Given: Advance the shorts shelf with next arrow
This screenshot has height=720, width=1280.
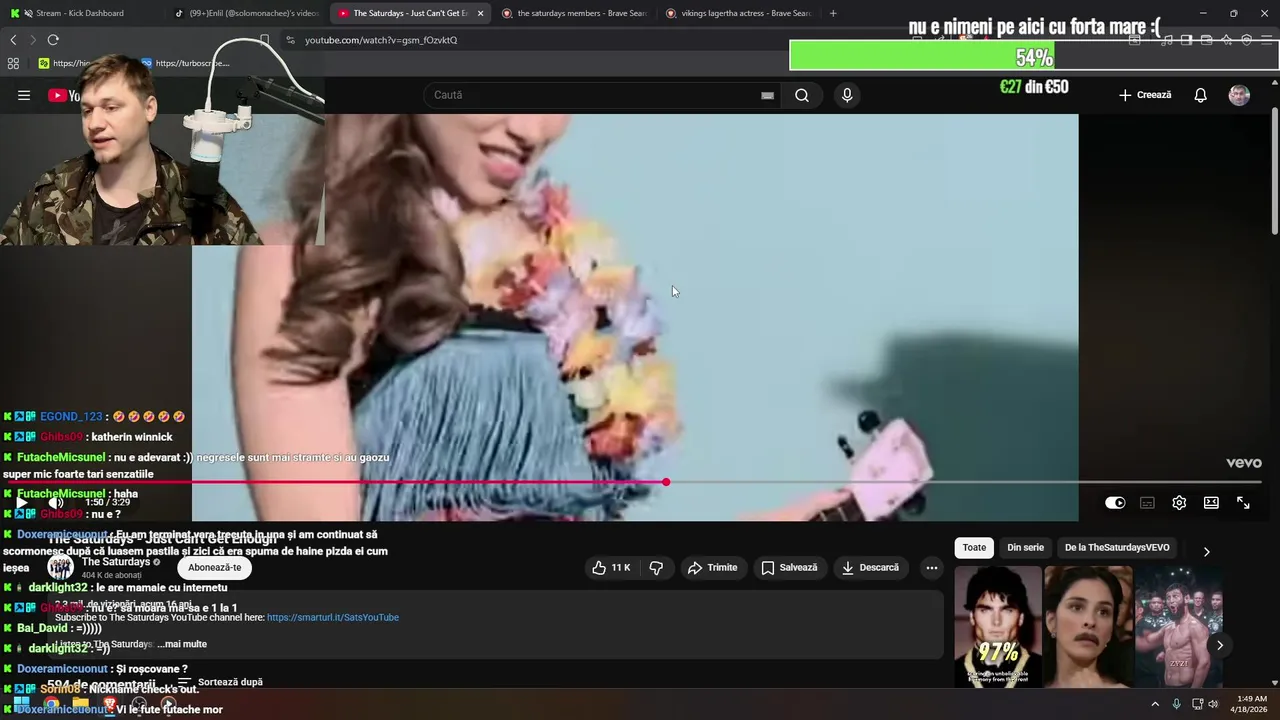Looking at the screenshot, I should [x=1219, y=645].
